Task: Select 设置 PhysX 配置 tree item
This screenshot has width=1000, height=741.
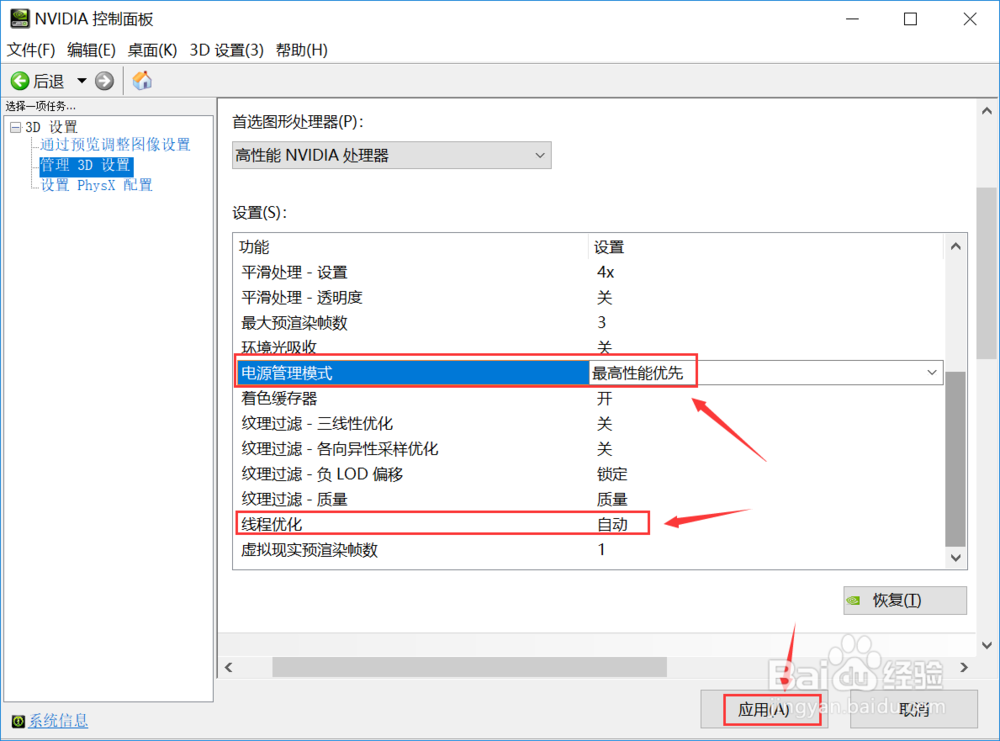Action: coord(96,185)
